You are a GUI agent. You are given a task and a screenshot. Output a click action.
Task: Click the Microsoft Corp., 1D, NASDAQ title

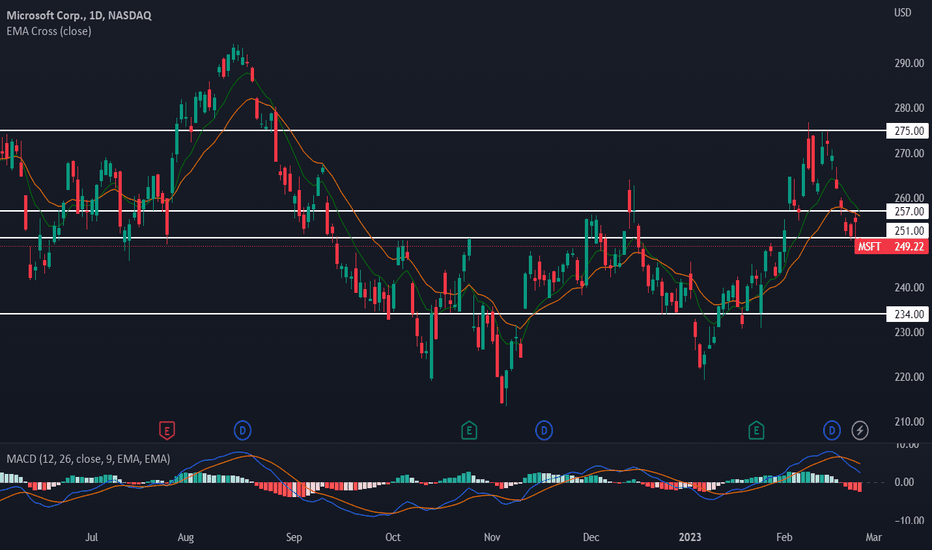(x=79, y=15)
